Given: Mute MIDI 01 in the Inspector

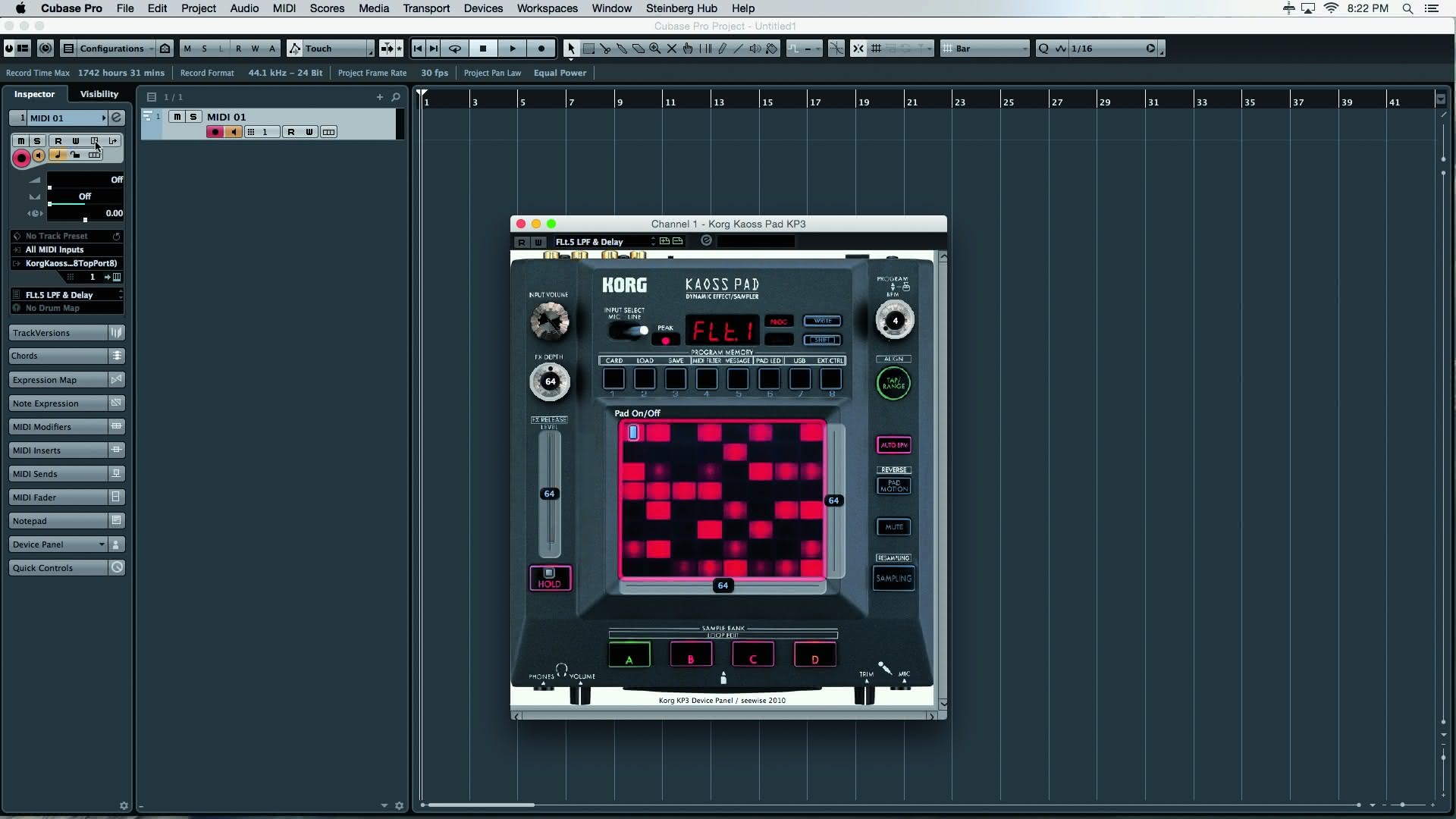Looking at the screenshot, I should coord(20,141).
